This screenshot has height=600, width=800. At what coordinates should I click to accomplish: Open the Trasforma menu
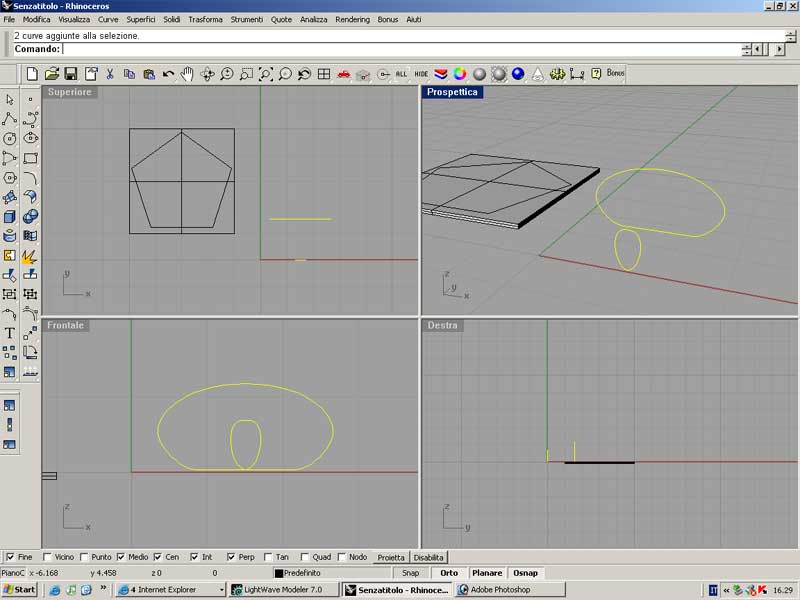tap(205, 19)
